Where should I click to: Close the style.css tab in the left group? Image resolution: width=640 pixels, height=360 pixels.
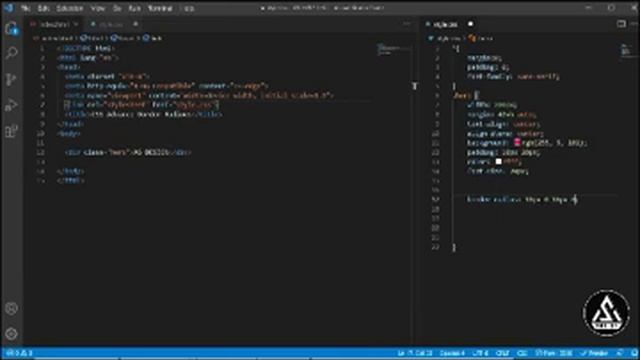(x=136, y=24)
